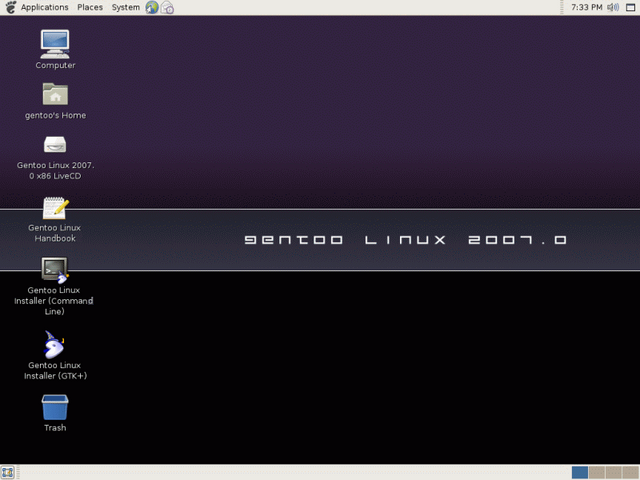Screen dimensions: 640x480
Task: Switch to the third workspace
Action: tap(613, 473)
